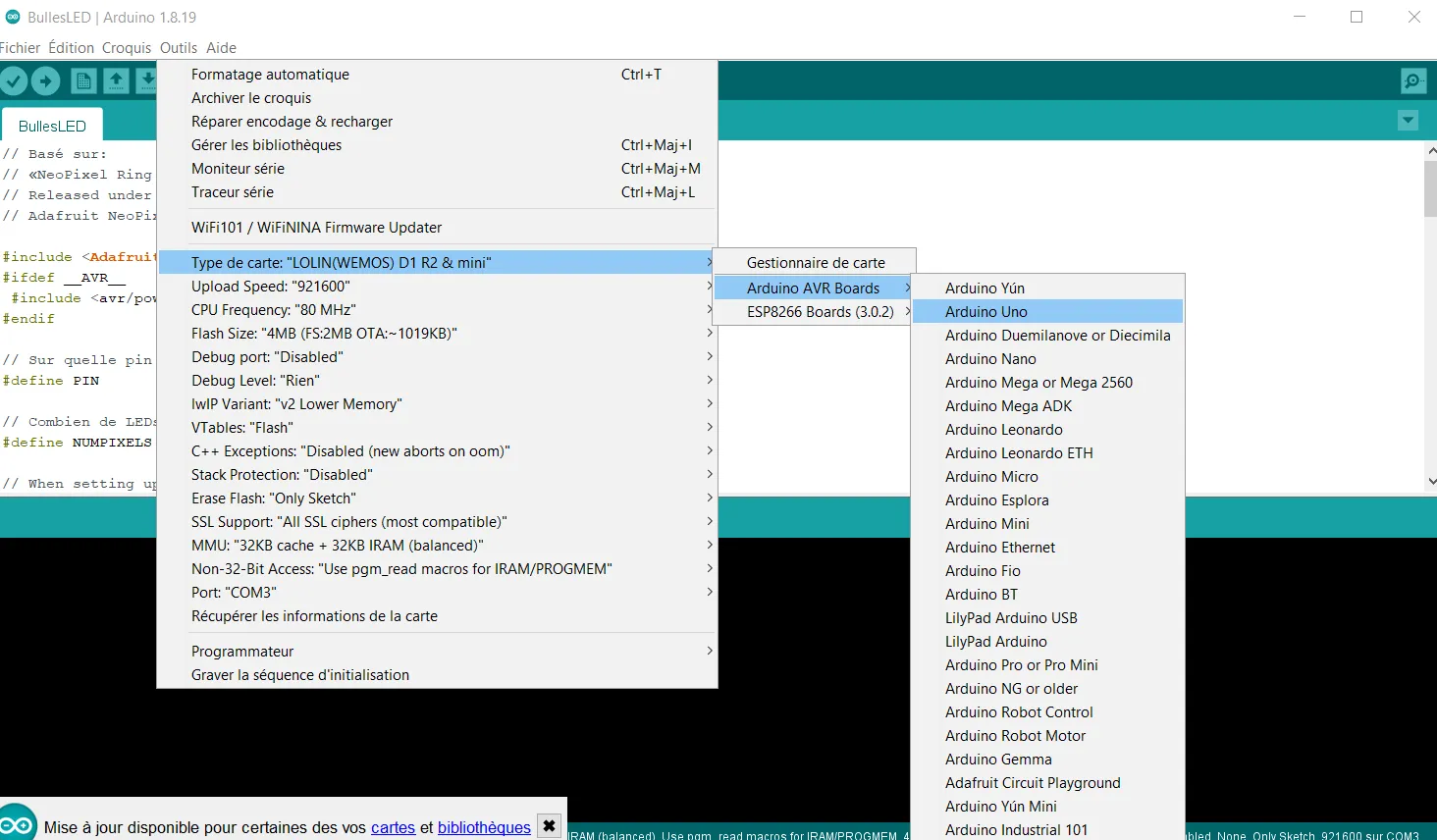Open the bibliothèques update link
This screenshot has height=840, width=1437.
pos(484,827)
